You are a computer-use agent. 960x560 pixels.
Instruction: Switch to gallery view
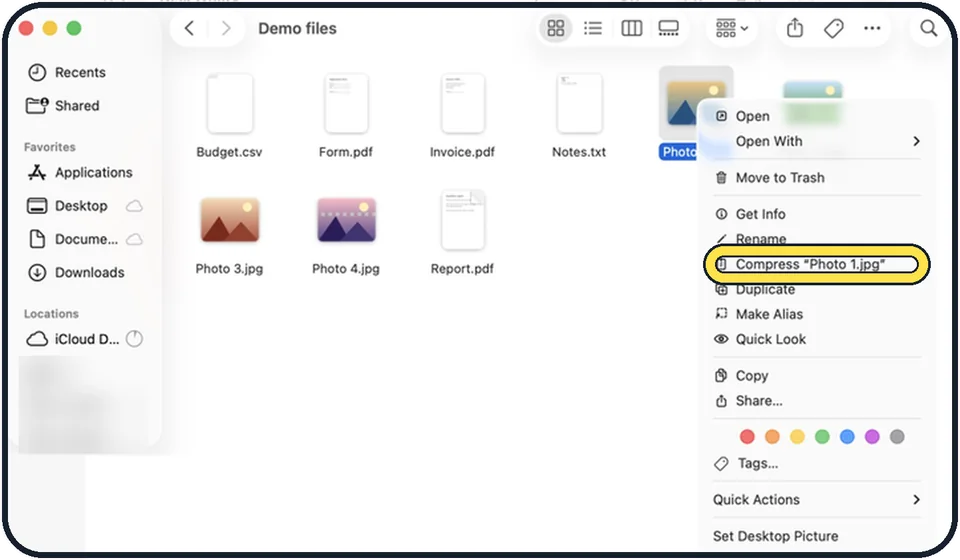tap(668, 28)
